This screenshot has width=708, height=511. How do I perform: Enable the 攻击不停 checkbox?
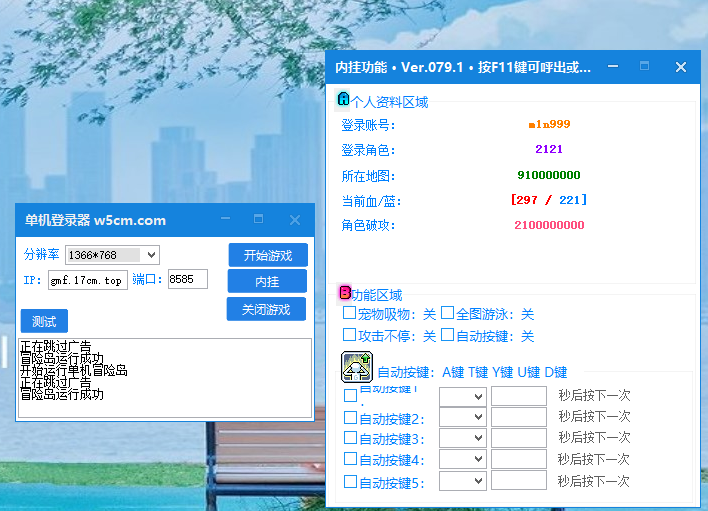pyautogui.click(x=349, y=335)
